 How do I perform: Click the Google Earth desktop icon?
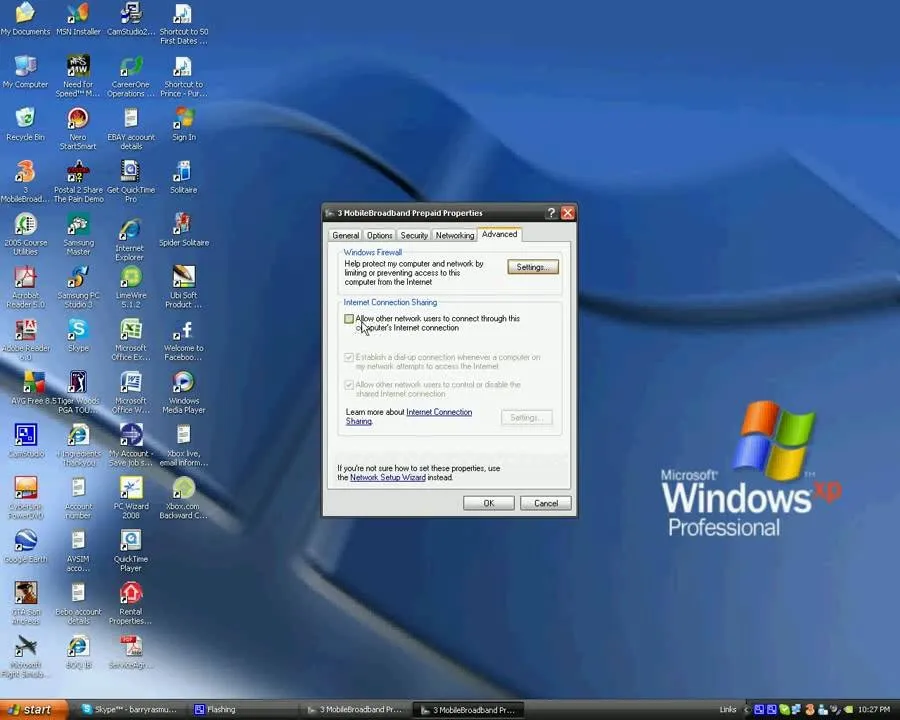[x=25, y=547]
